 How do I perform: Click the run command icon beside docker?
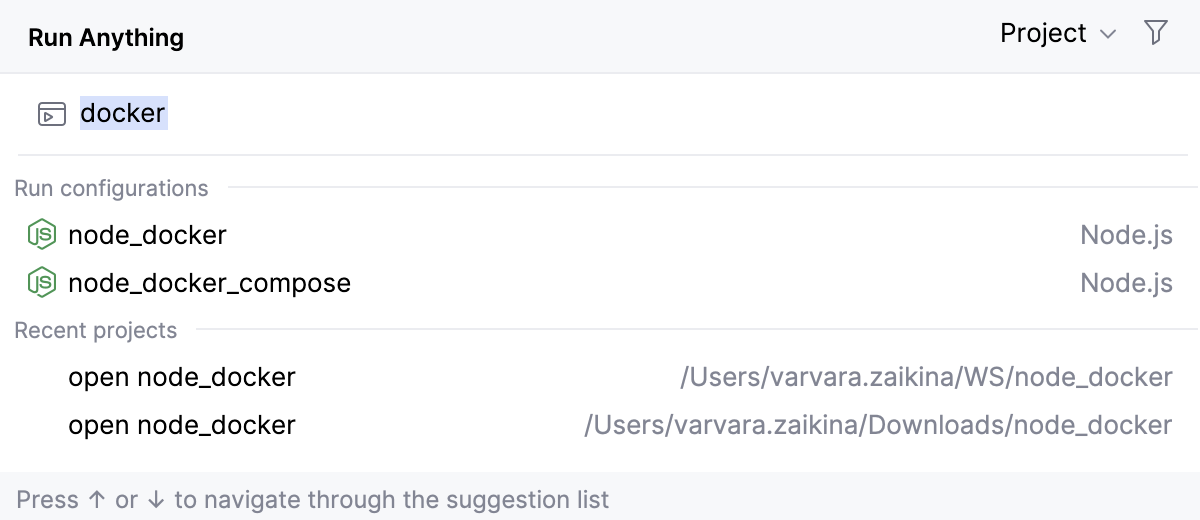[51, 114]
